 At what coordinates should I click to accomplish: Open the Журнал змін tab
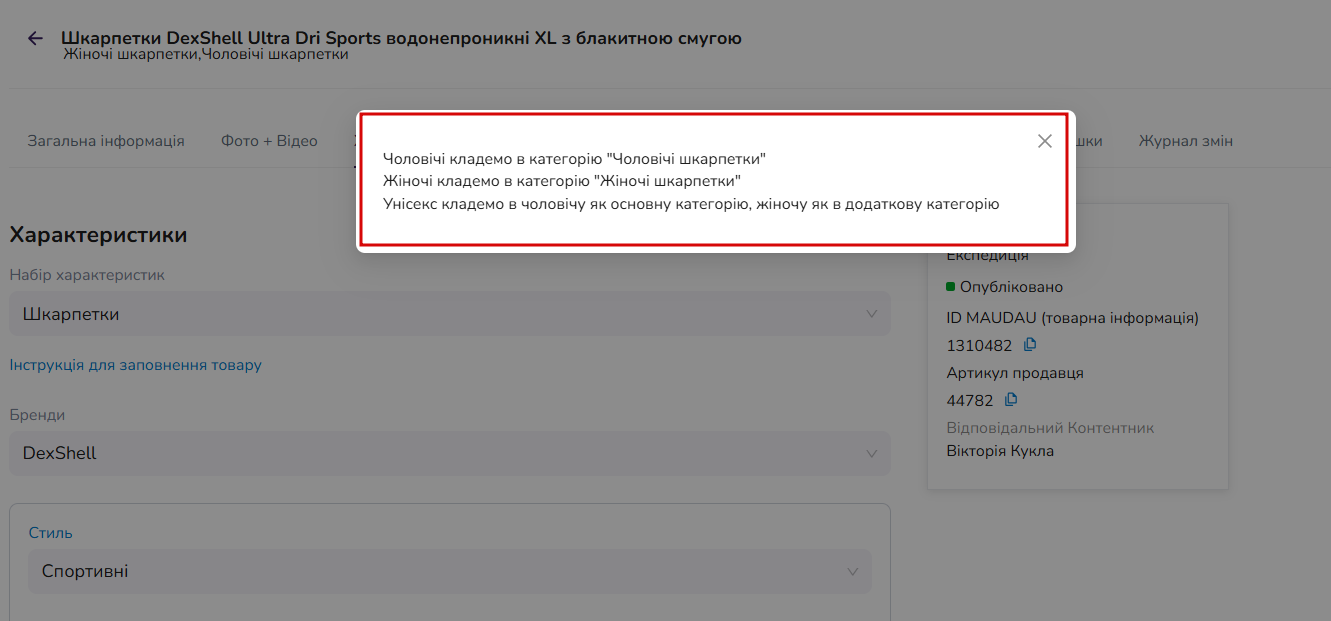tap(1186, 141)
